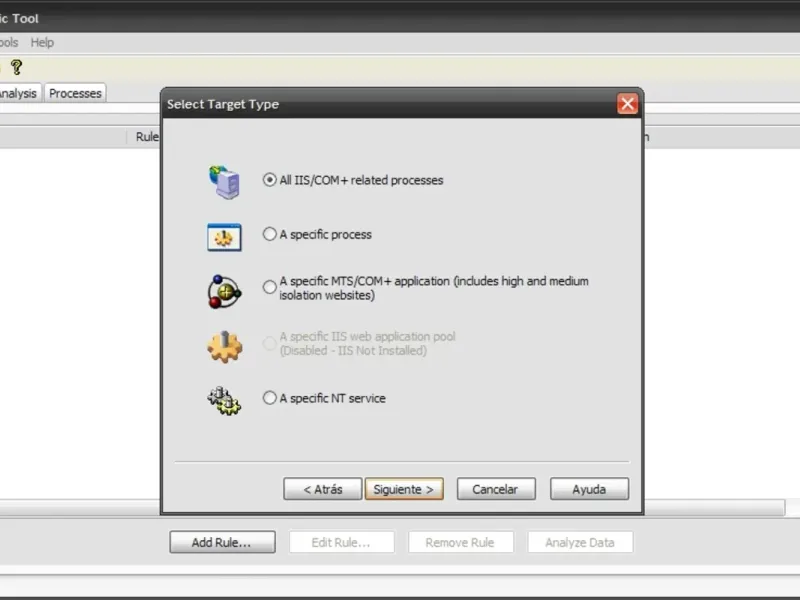800x600 pixels.
Task: Click disabled IIS web application pool radio
Action: point(269,343)
